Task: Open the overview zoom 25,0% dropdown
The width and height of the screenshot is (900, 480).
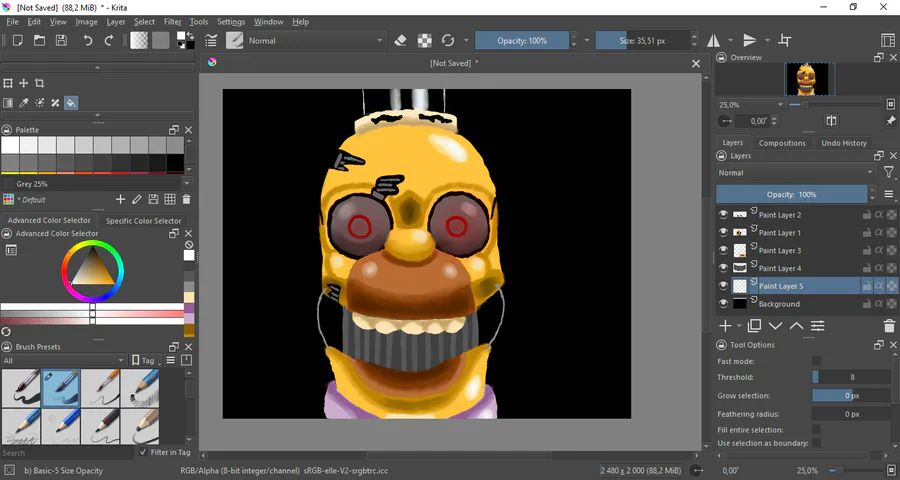Action: pyautogui.click(x=751, y=104)
